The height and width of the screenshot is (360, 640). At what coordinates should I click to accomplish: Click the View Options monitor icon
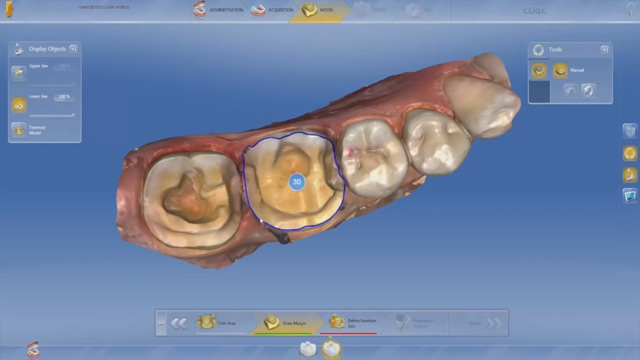pos(630,196)
